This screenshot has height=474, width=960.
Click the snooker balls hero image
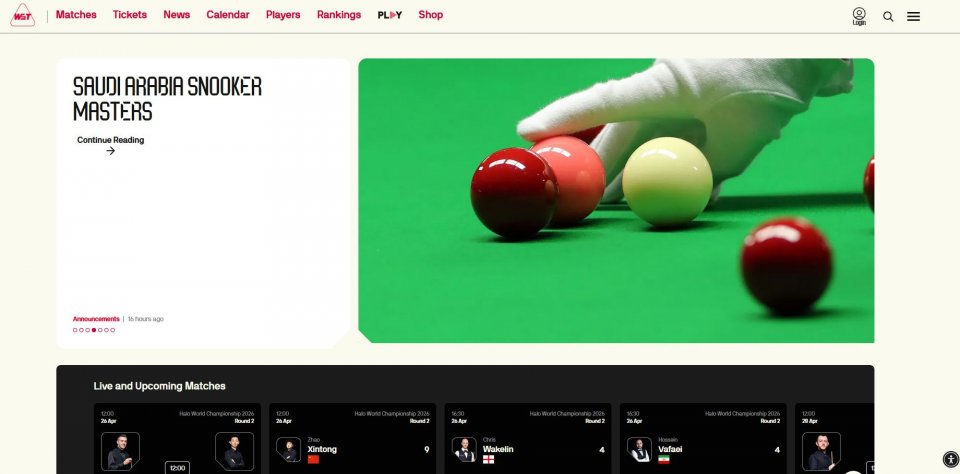click(x=616, y=200)
